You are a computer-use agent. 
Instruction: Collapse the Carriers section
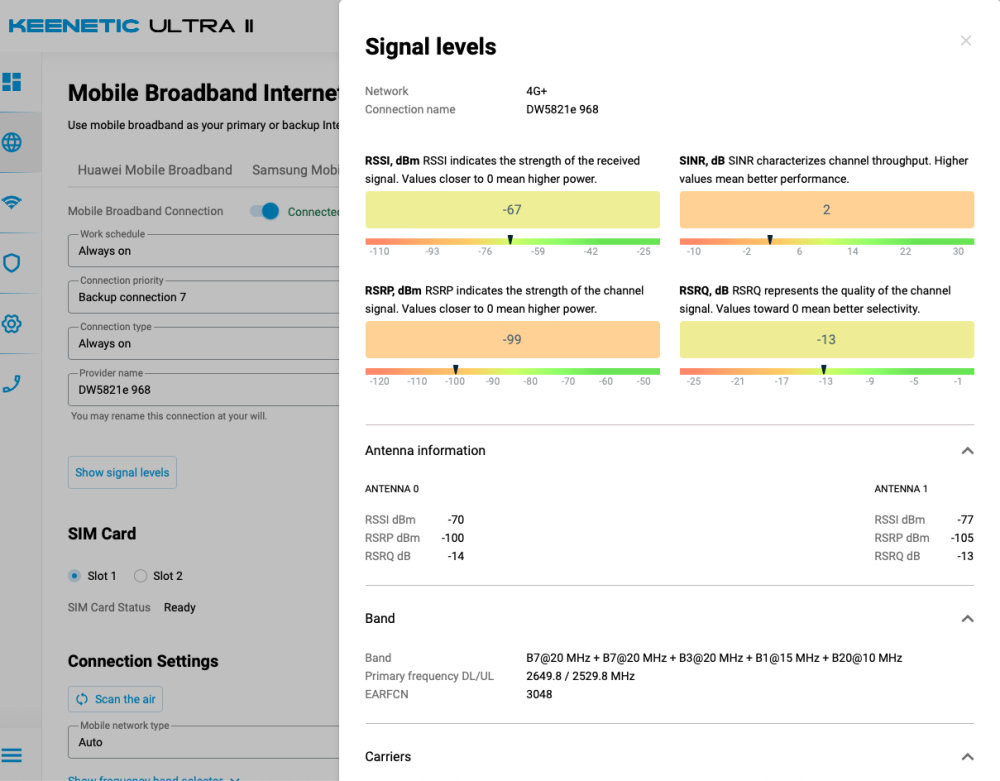966,757
